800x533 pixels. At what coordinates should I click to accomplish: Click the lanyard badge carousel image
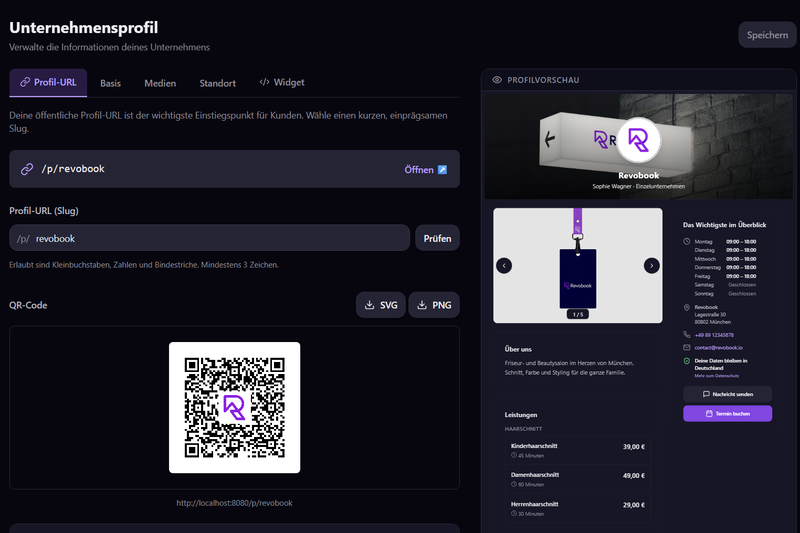click(578, 265)
